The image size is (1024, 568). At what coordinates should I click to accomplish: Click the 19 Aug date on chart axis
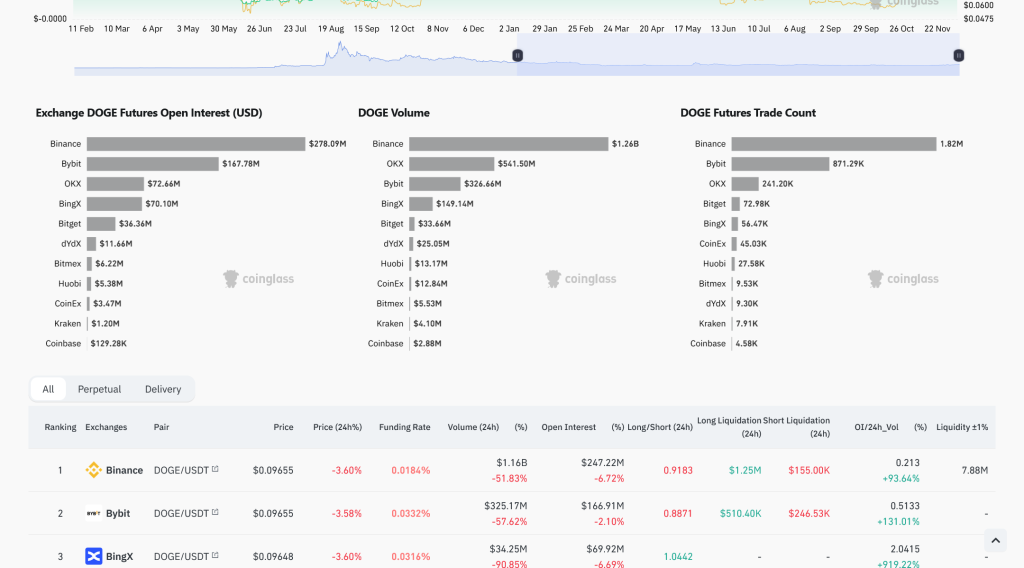tap(330, 29)
